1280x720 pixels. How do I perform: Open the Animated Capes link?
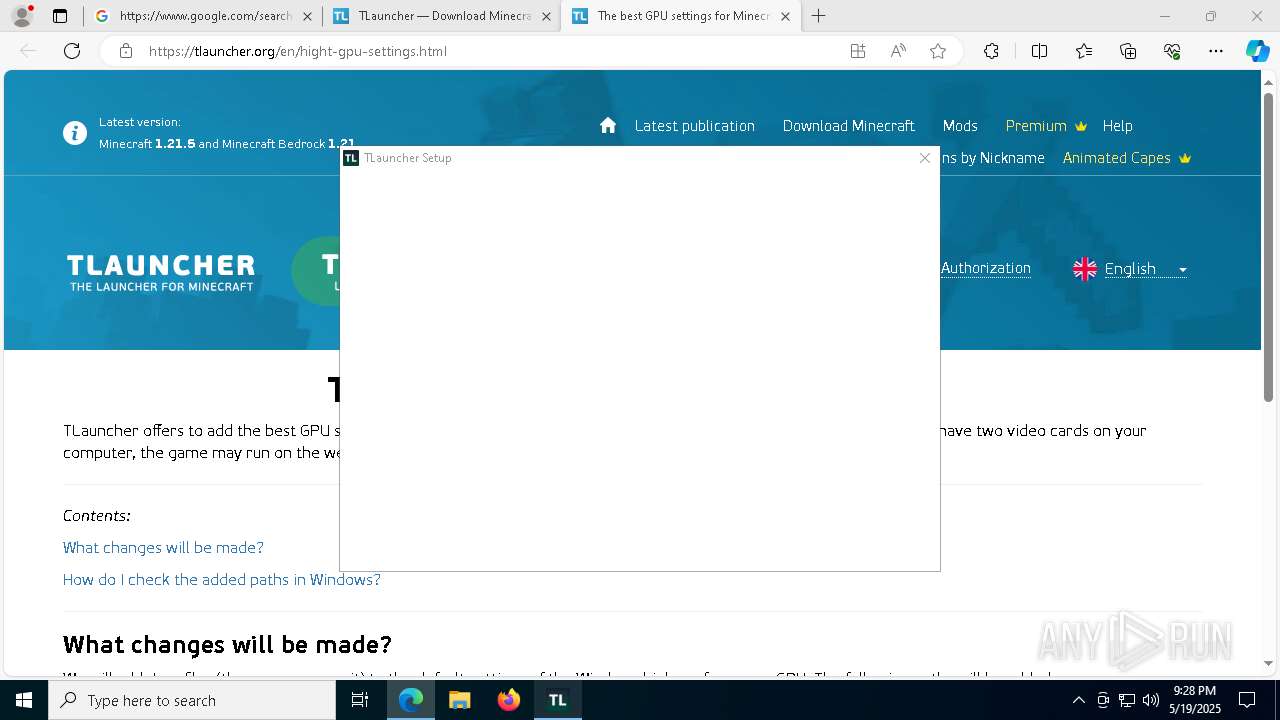point(1127,158)
